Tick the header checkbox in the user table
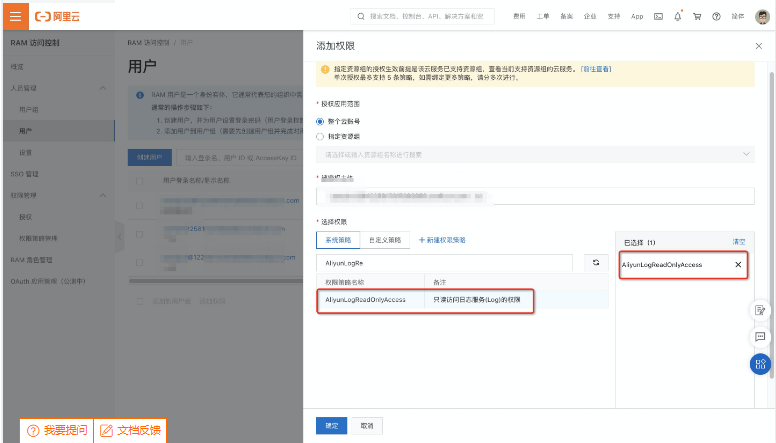776x443 pixels. tap(140, 181)
